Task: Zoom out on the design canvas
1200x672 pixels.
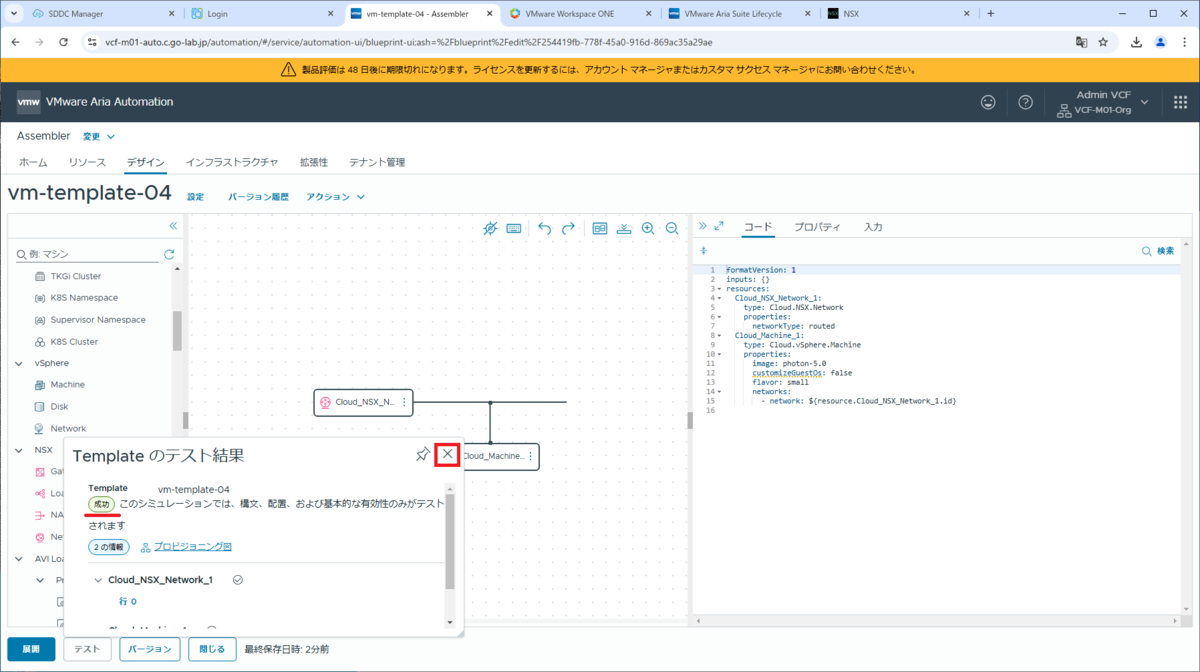Action: pyautogui.click(x=672, y=228)
